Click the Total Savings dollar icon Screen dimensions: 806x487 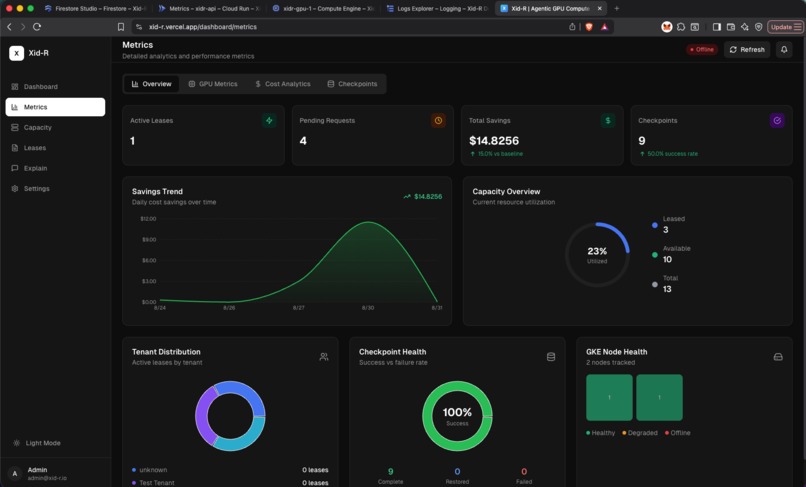pyautogui.click(x=608, y=120)
